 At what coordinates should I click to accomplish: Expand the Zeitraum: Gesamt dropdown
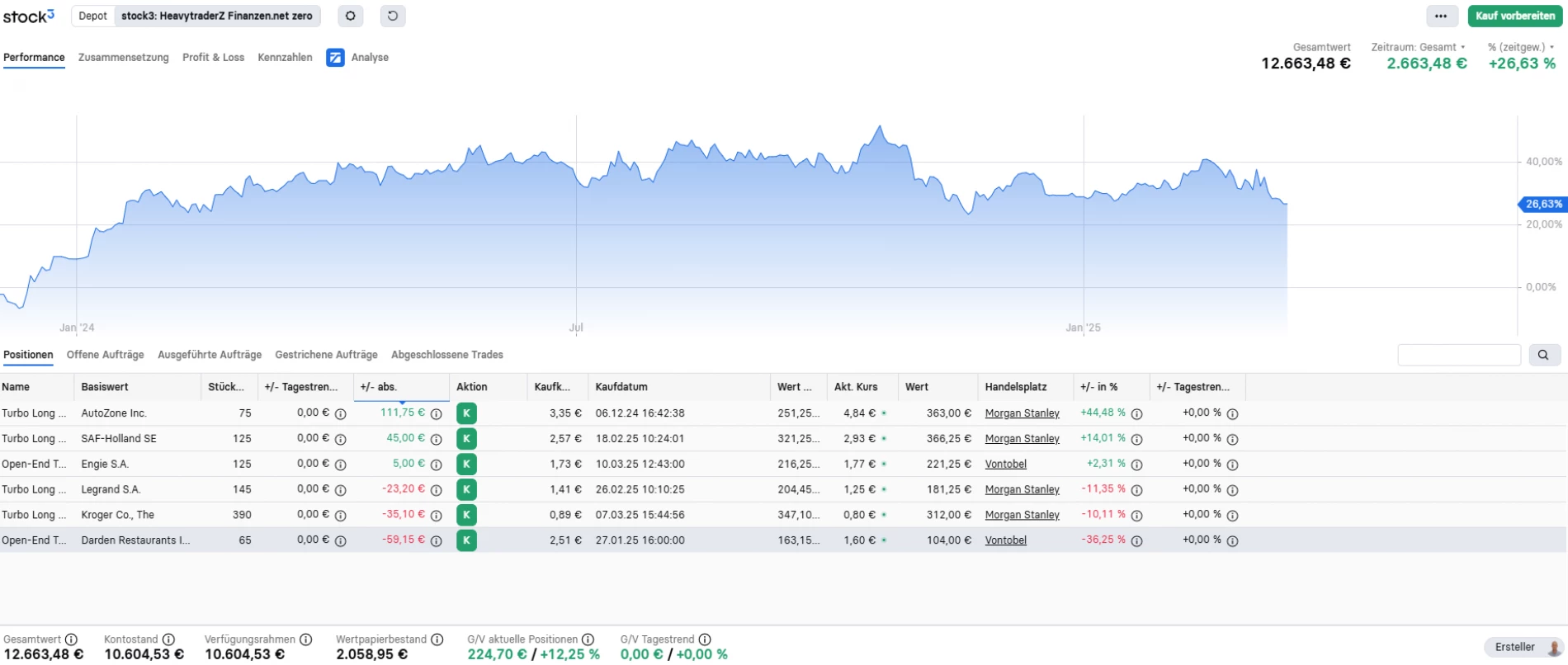(x=1418, y=47)
